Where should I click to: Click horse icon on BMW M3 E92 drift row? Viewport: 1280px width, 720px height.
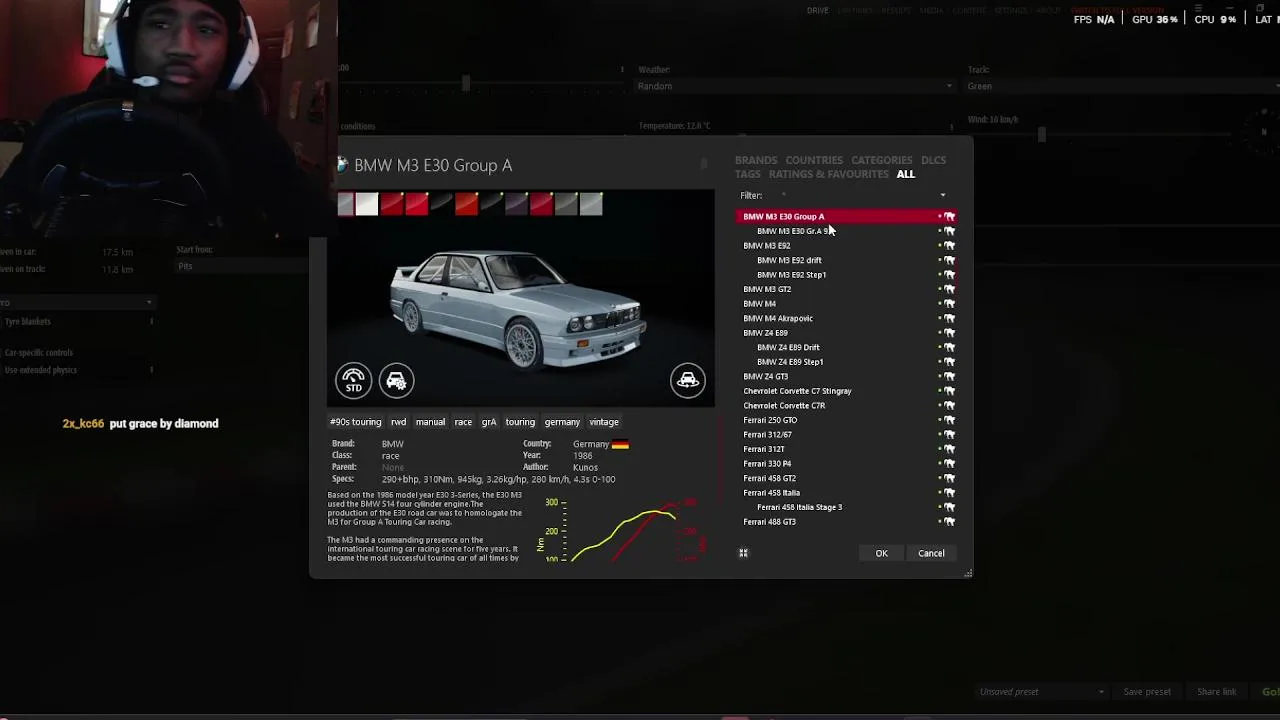tap(949, 260)
